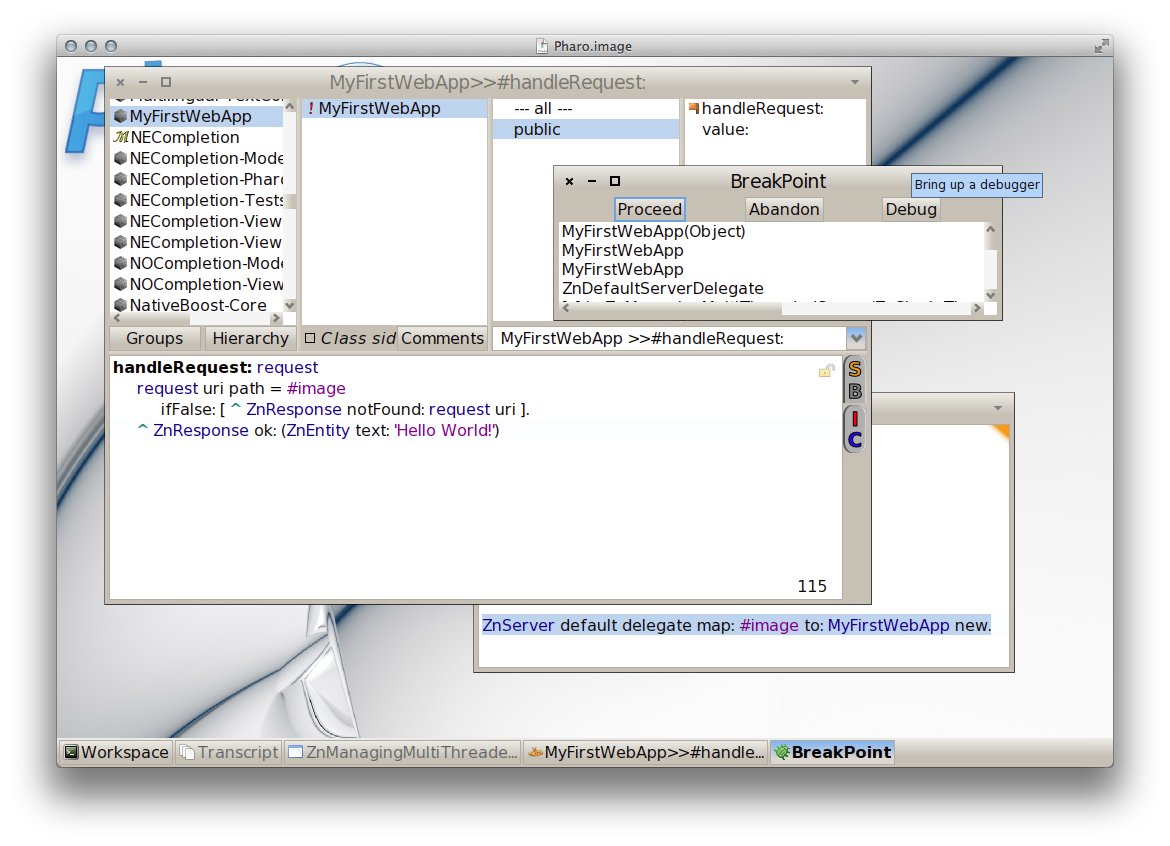Select the public protocol
This screenshot has height=846, width=1170.
(586, 130)
